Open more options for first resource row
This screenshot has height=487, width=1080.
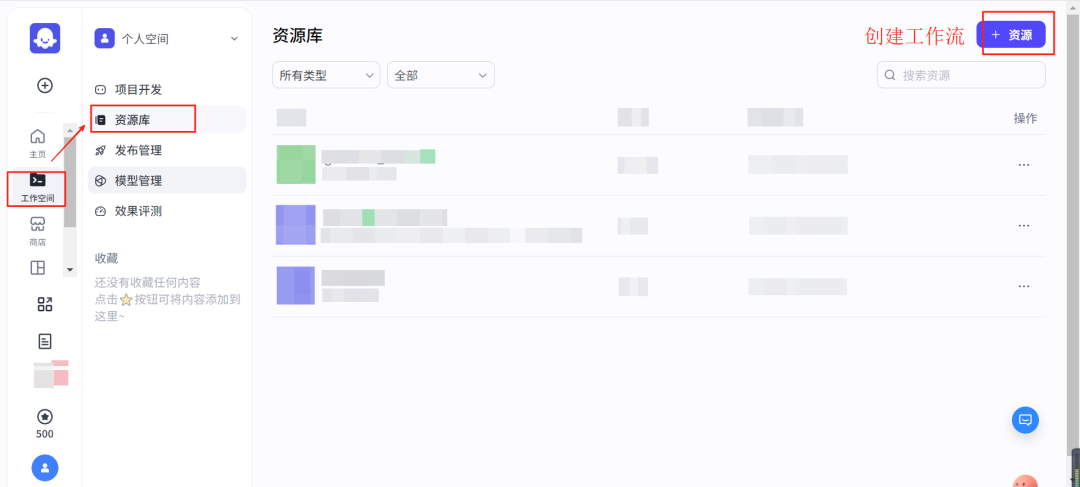pyautogui.click(x=1024, y=165)
